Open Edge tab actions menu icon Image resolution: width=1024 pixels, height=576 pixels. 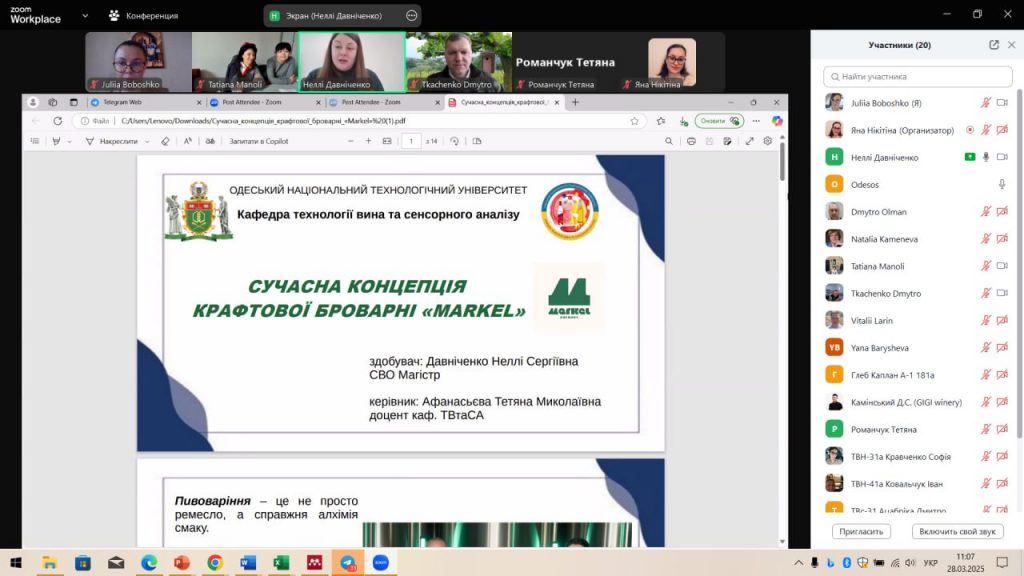pyautogui.click(x=73, y=102)
